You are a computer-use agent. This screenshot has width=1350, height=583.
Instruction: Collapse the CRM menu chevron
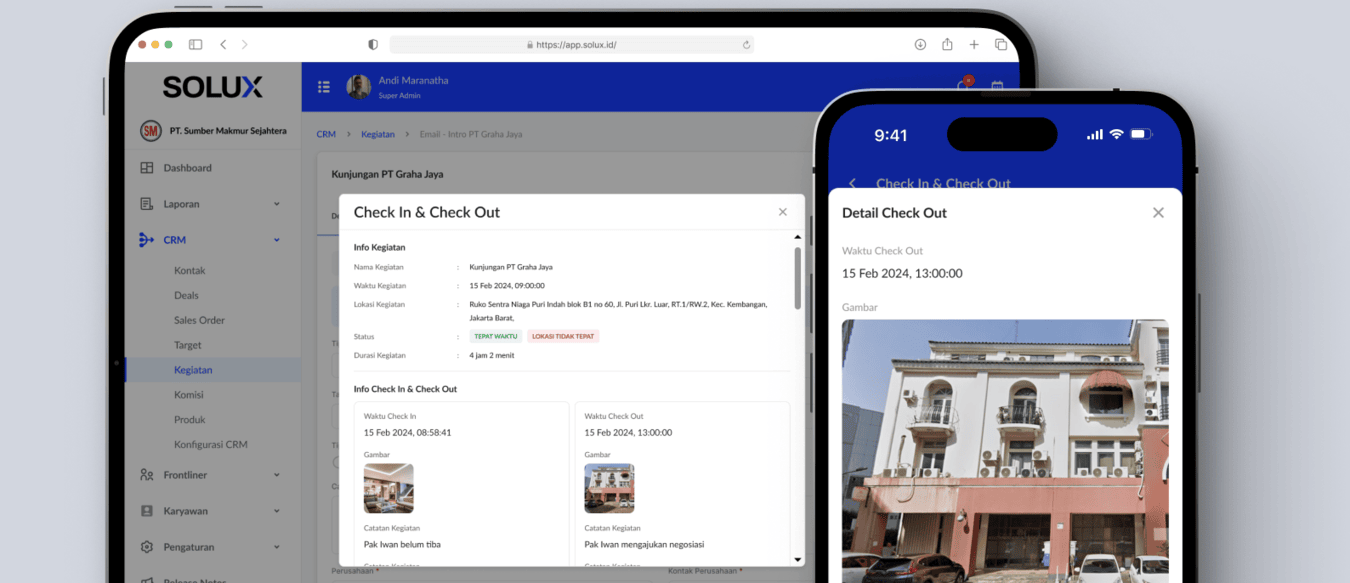tap(277, 240)
